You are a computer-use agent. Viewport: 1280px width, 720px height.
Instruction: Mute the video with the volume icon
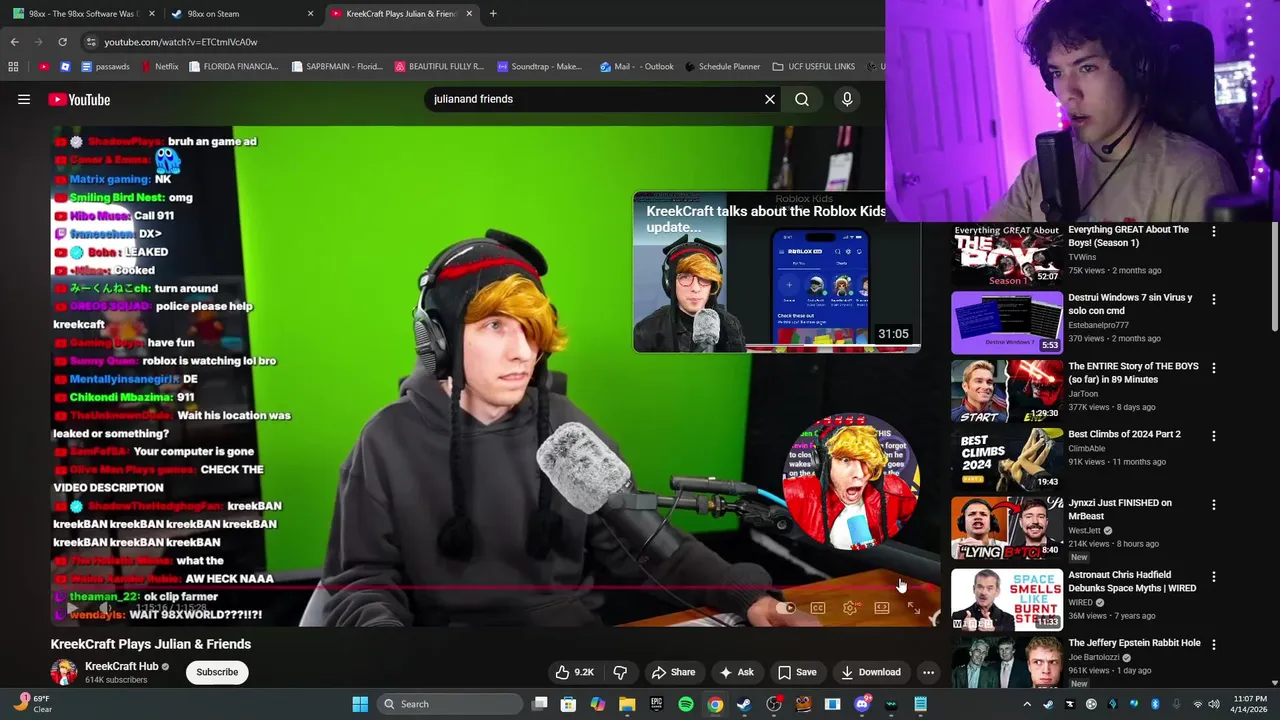(105, 608)
